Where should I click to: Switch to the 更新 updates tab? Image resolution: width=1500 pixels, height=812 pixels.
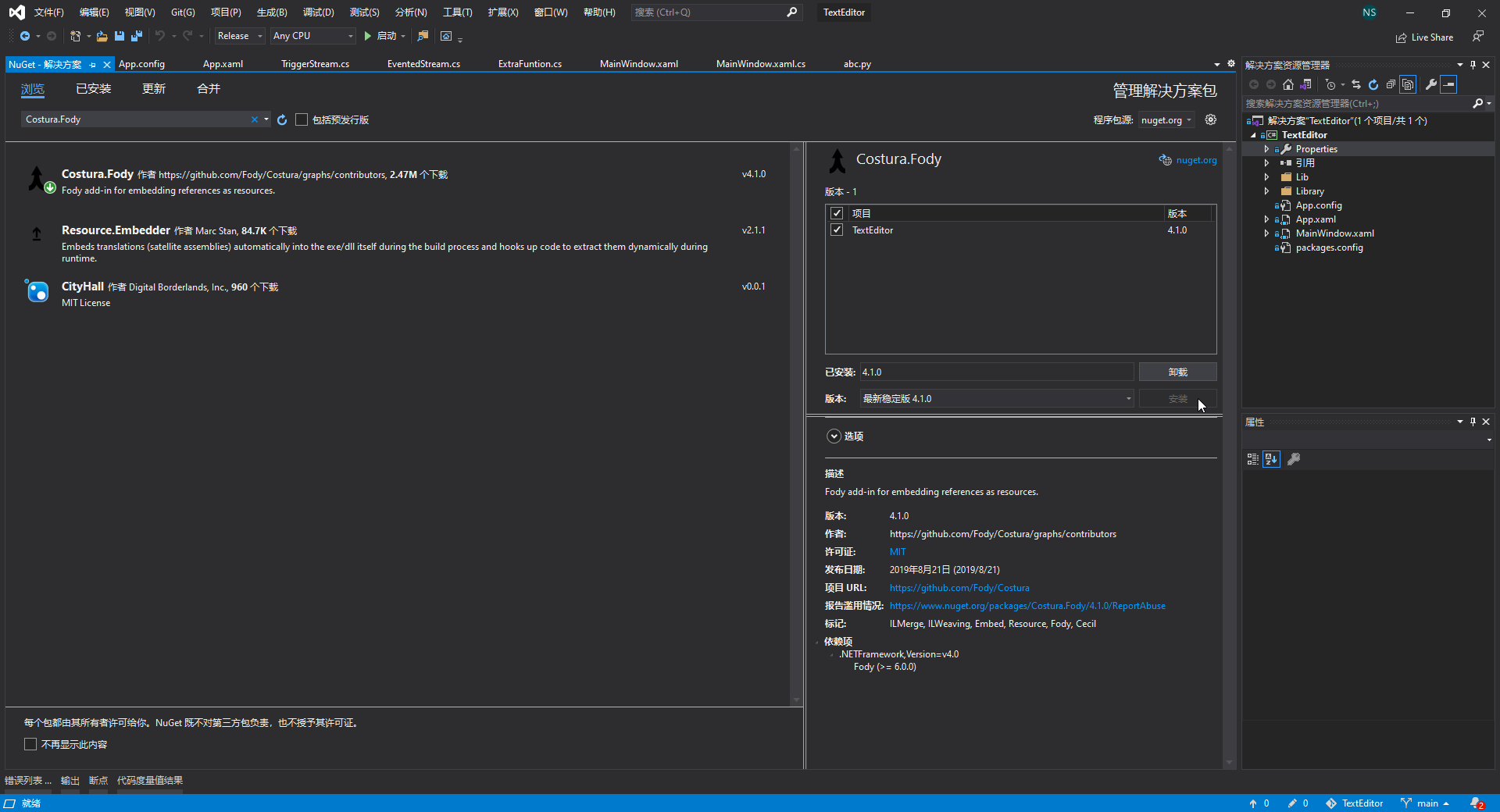coord(154,89)
